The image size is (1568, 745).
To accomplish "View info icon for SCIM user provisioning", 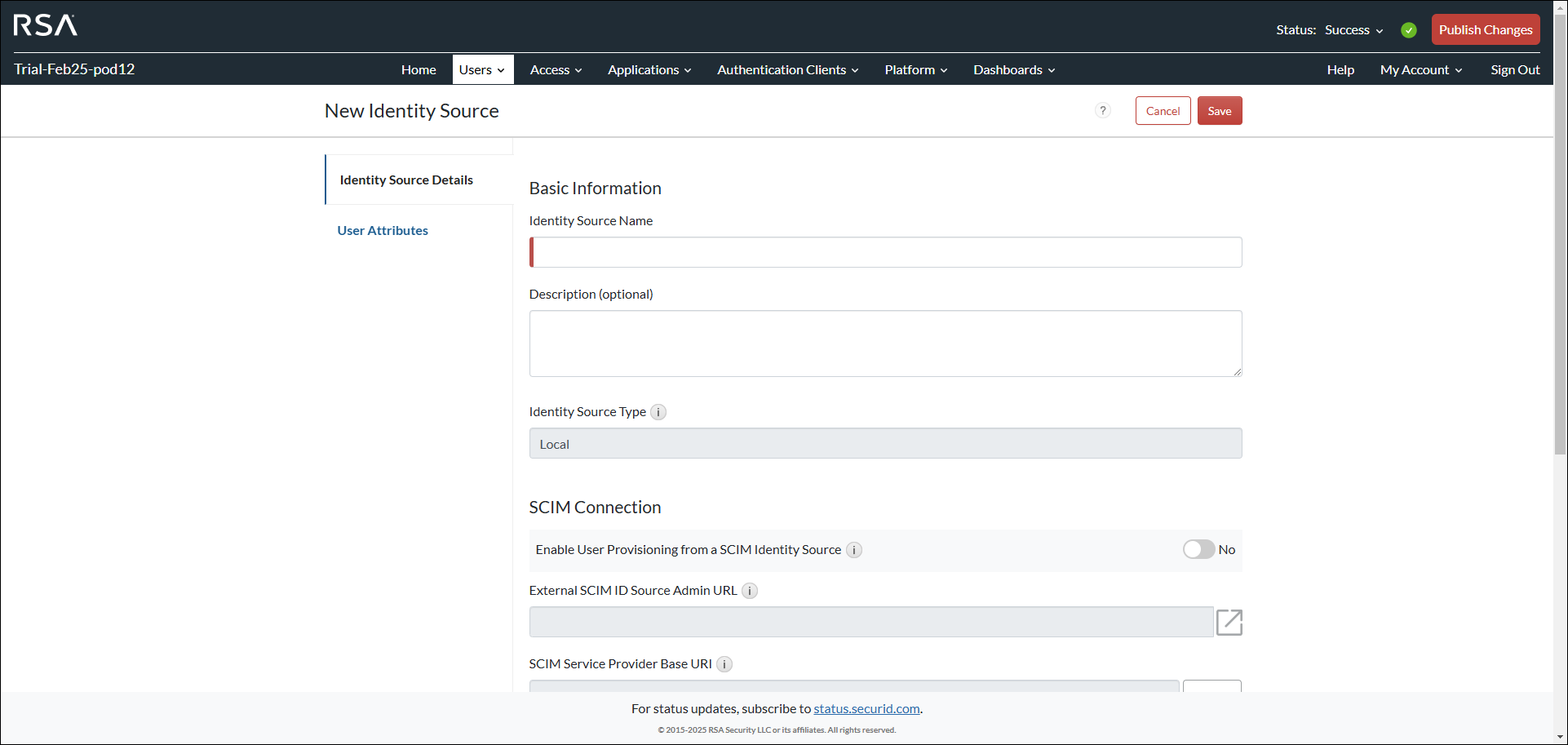I will (853, 550).
